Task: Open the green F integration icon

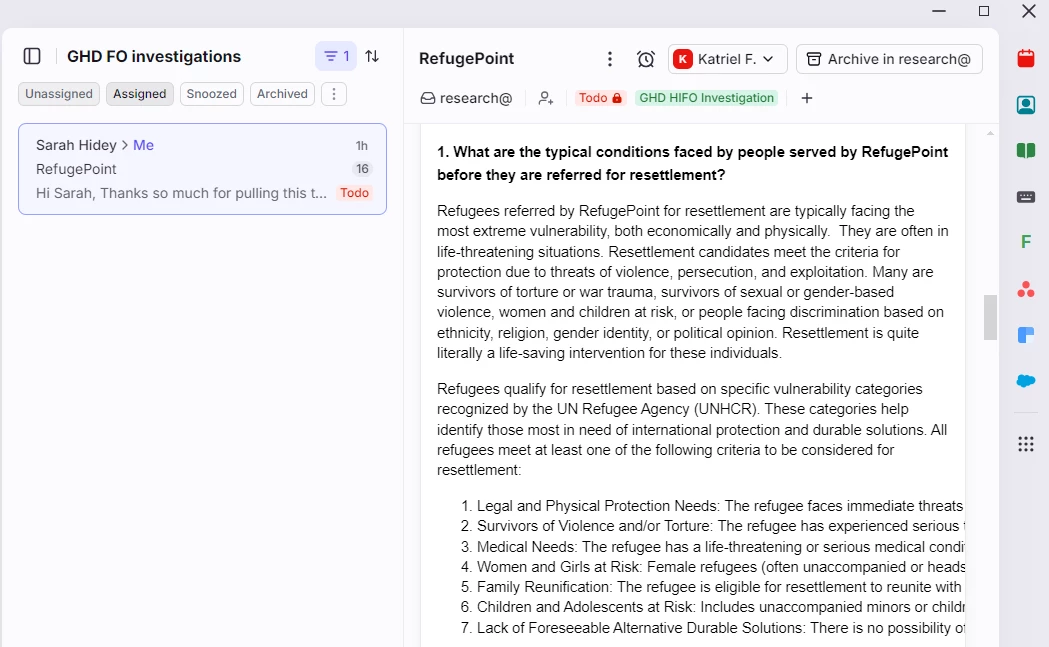Action: click(x=1026, y=242)
